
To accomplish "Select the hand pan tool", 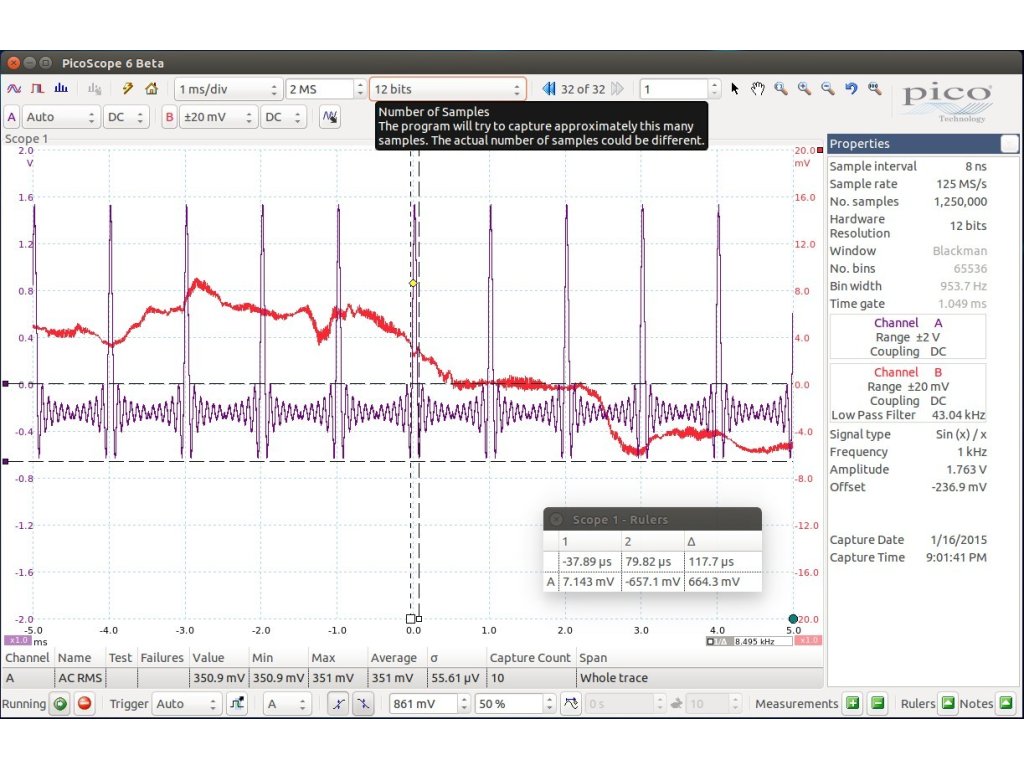I will coord(758,89).
